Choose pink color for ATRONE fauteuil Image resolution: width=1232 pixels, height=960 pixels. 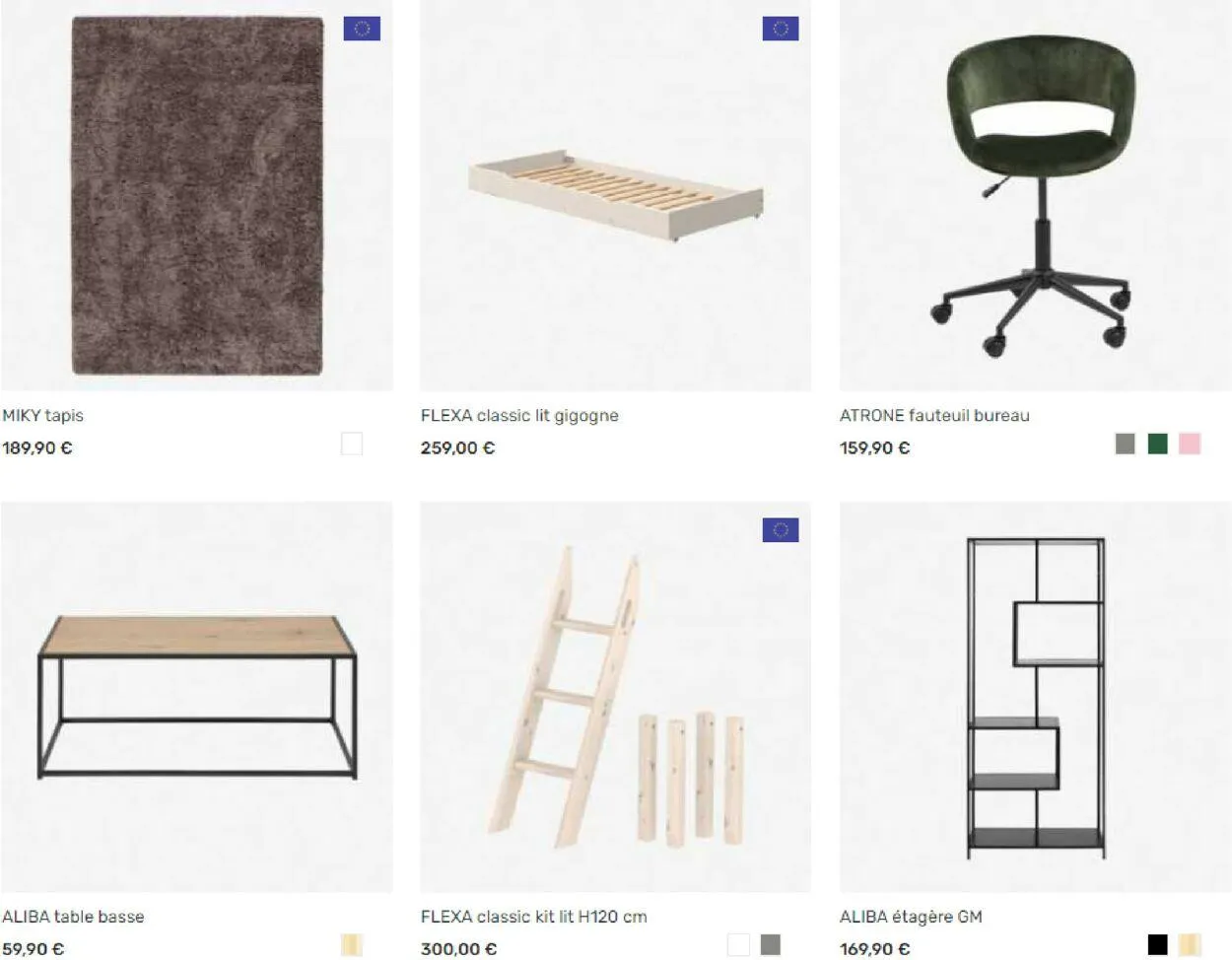click(x=1190, y=444)
